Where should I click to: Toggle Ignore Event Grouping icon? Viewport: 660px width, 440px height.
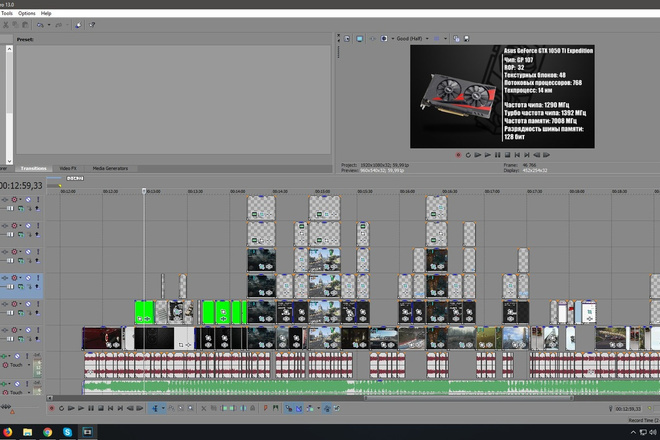(x=337, y=408)
